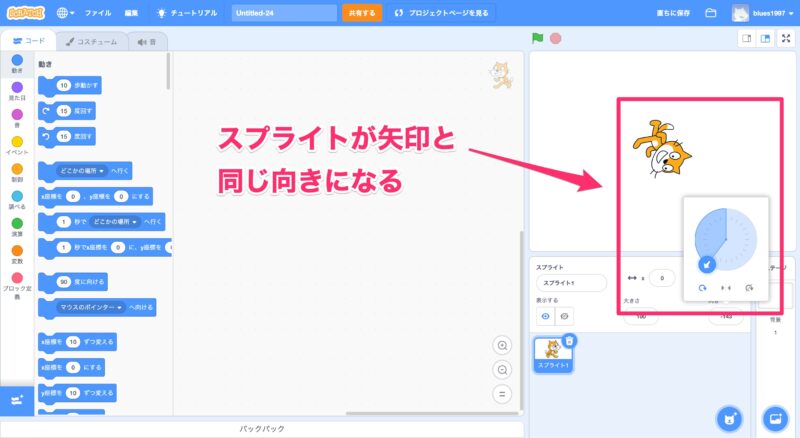This screenshot has width=800, height=438.
Task: Click the choose sprite cat button
Action: (x=731, y=417)
